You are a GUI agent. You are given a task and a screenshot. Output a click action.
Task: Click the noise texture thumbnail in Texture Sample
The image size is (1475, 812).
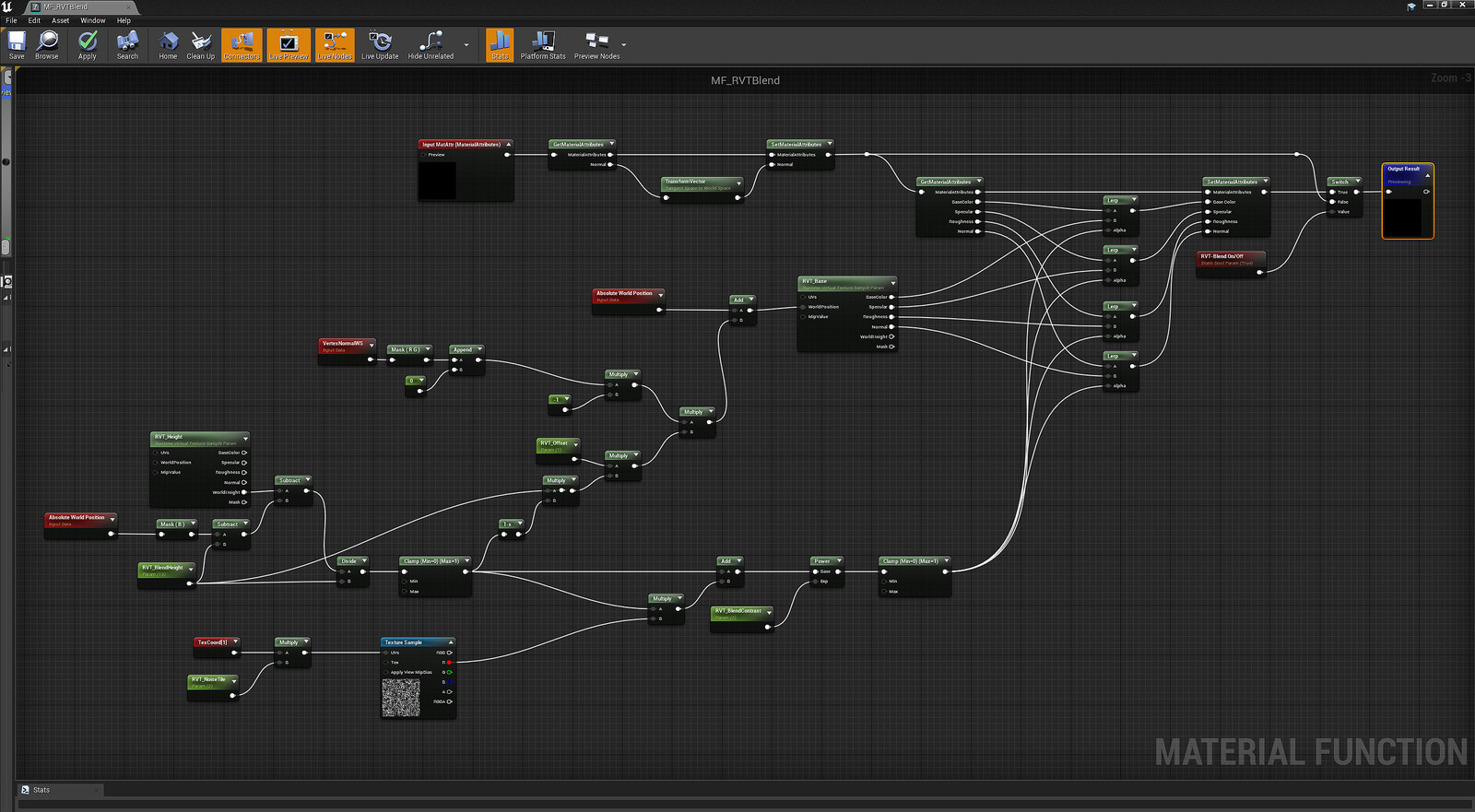tap(401, 698)
